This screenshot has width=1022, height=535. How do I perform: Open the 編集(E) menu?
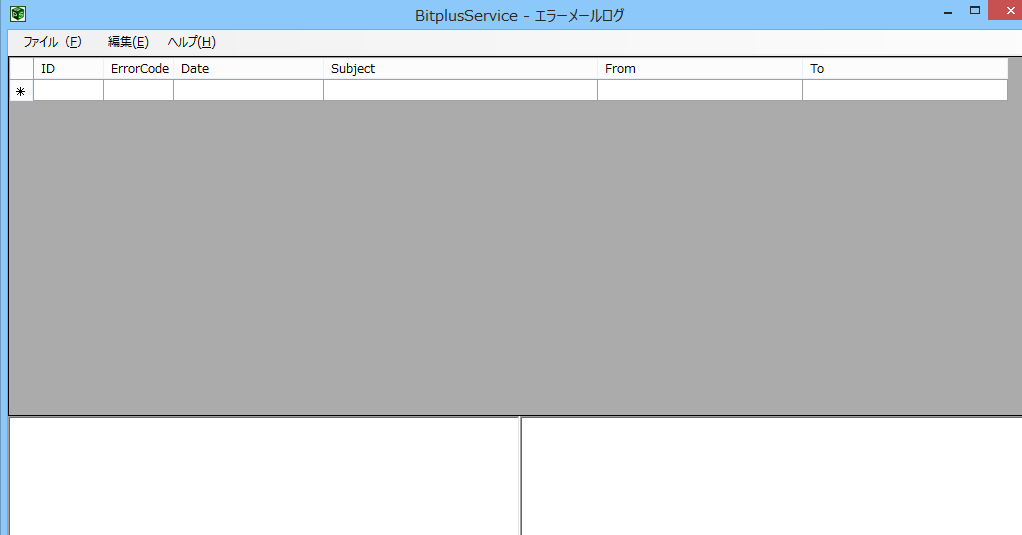click(x=128, y=42)
